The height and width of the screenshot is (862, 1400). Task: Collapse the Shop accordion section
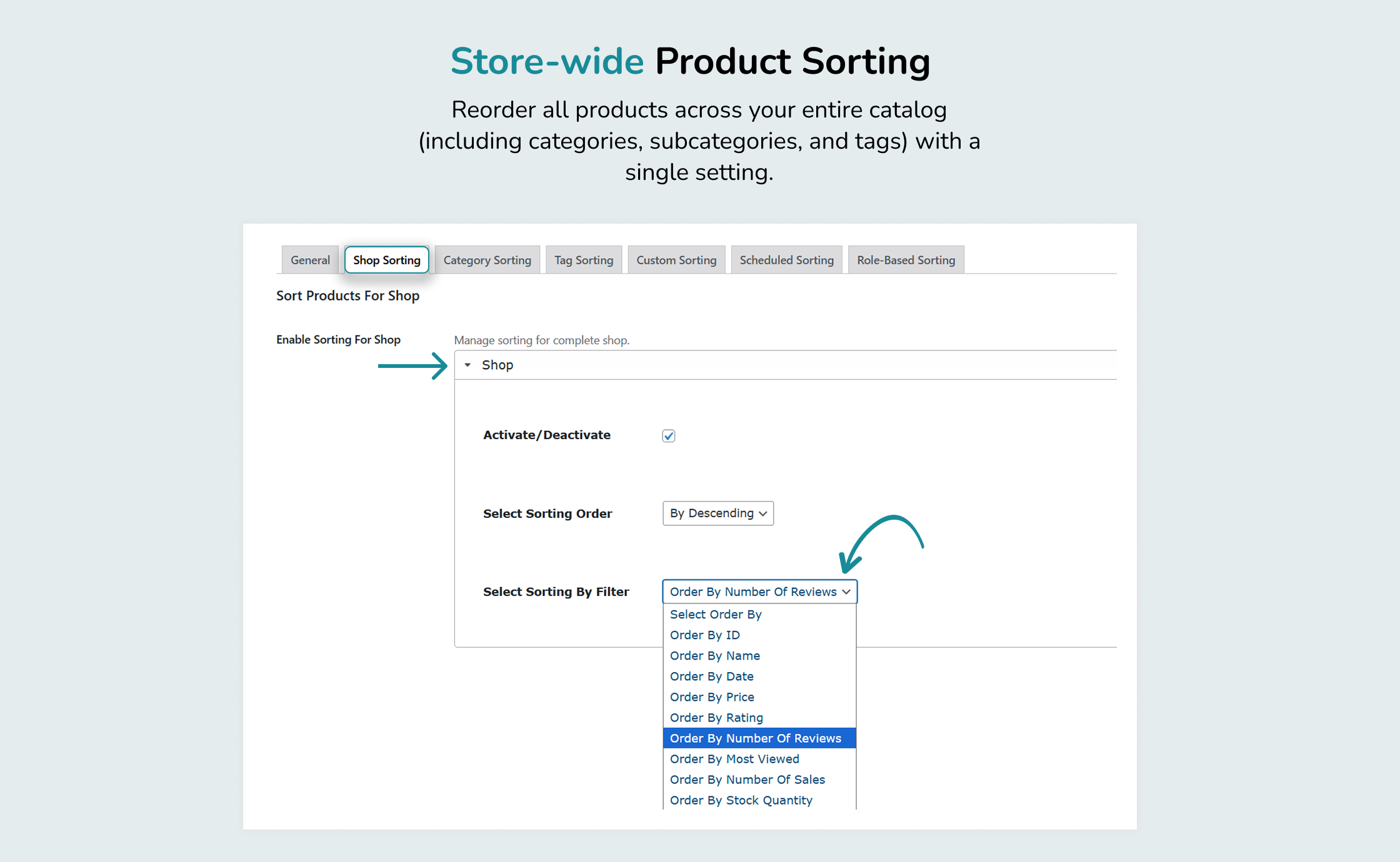pyautogui.click(x=786, y=365)
